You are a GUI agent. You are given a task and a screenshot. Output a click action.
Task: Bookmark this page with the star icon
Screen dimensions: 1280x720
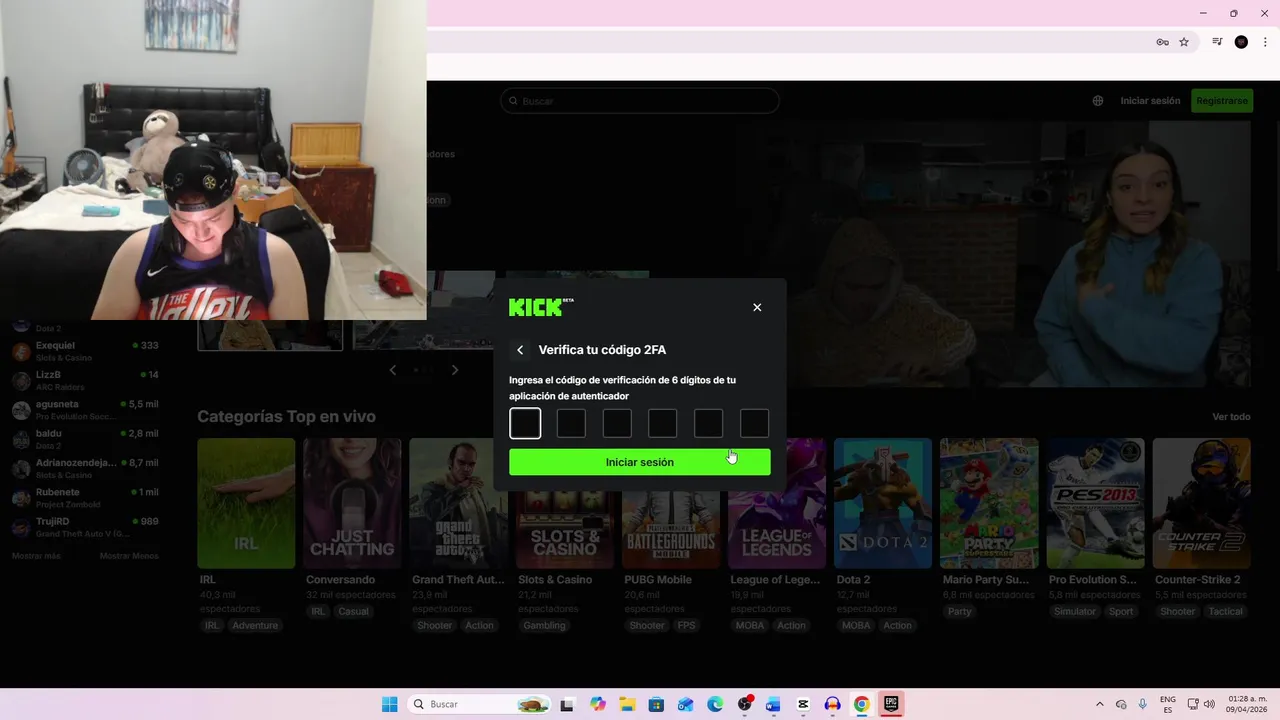(1184, 42)
